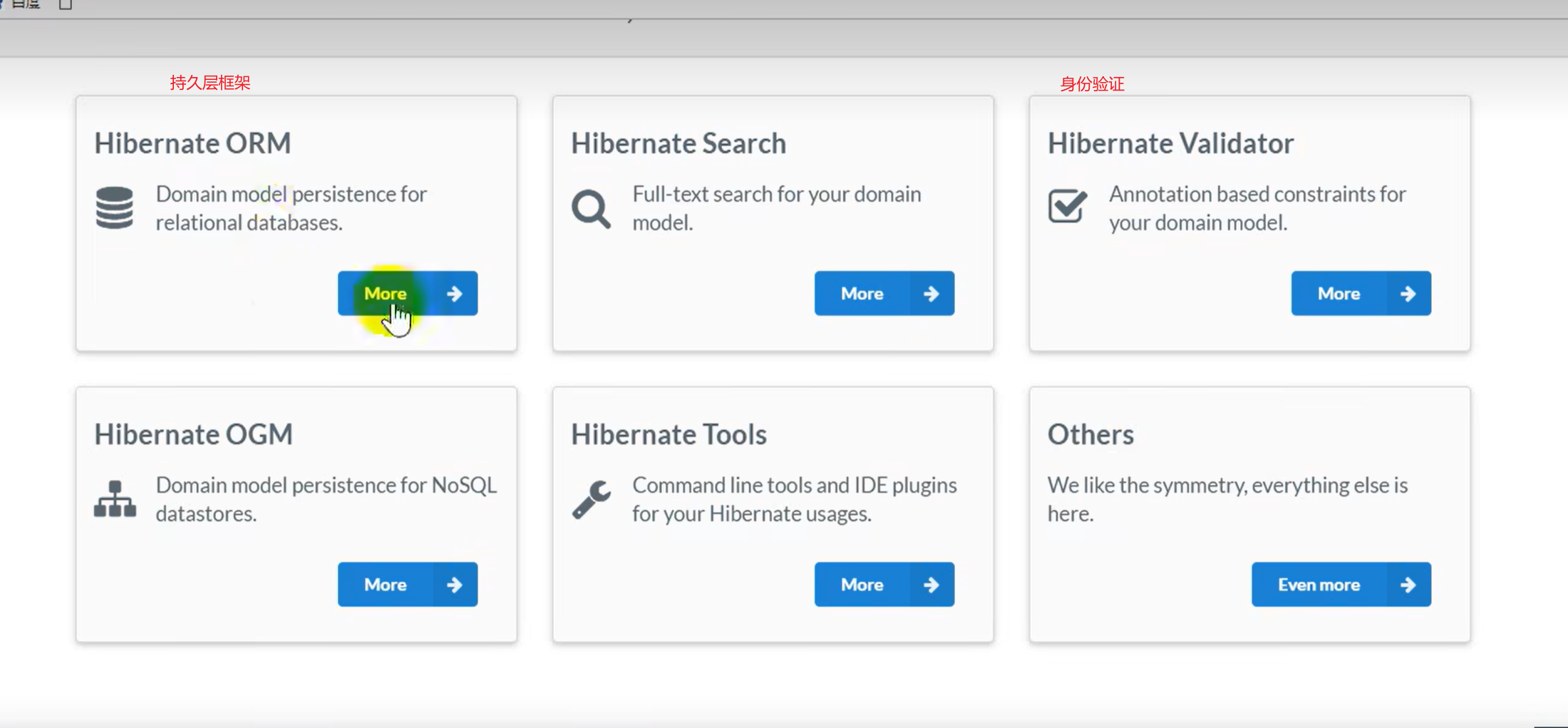Viewport: 1568px width, 728px height.
Task: Click the arrow on Hibernate OGM's More button
Action: [x=455, y=584]
